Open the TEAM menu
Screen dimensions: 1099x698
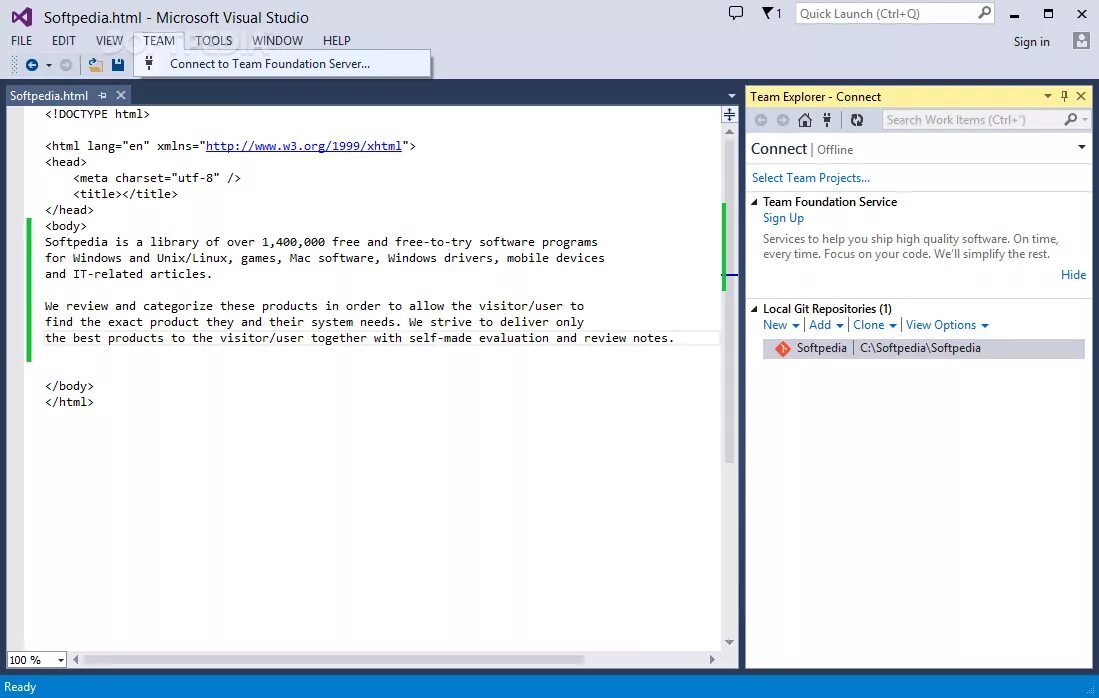click(x=159, y=41)
